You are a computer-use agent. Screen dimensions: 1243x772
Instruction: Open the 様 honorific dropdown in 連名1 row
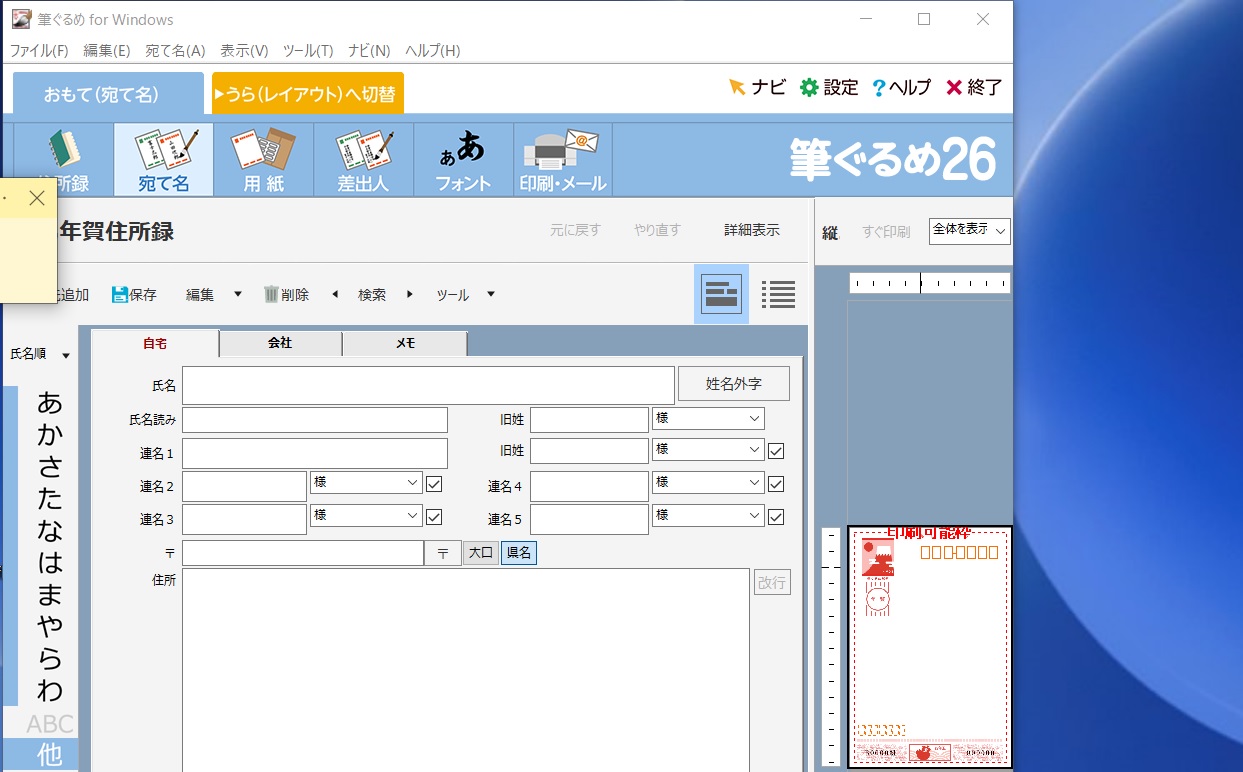click(x=708, y=450)
